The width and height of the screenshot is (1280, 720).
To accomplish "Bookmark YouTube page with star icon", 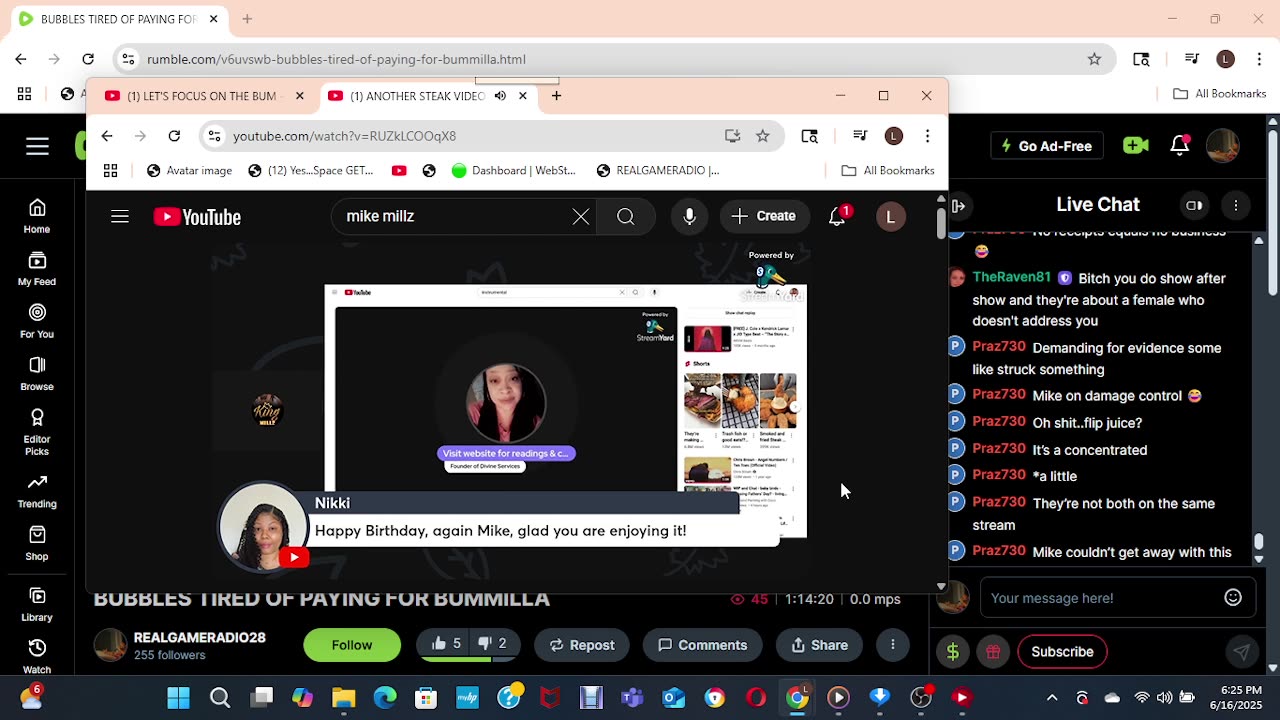I will click(763, 136).
